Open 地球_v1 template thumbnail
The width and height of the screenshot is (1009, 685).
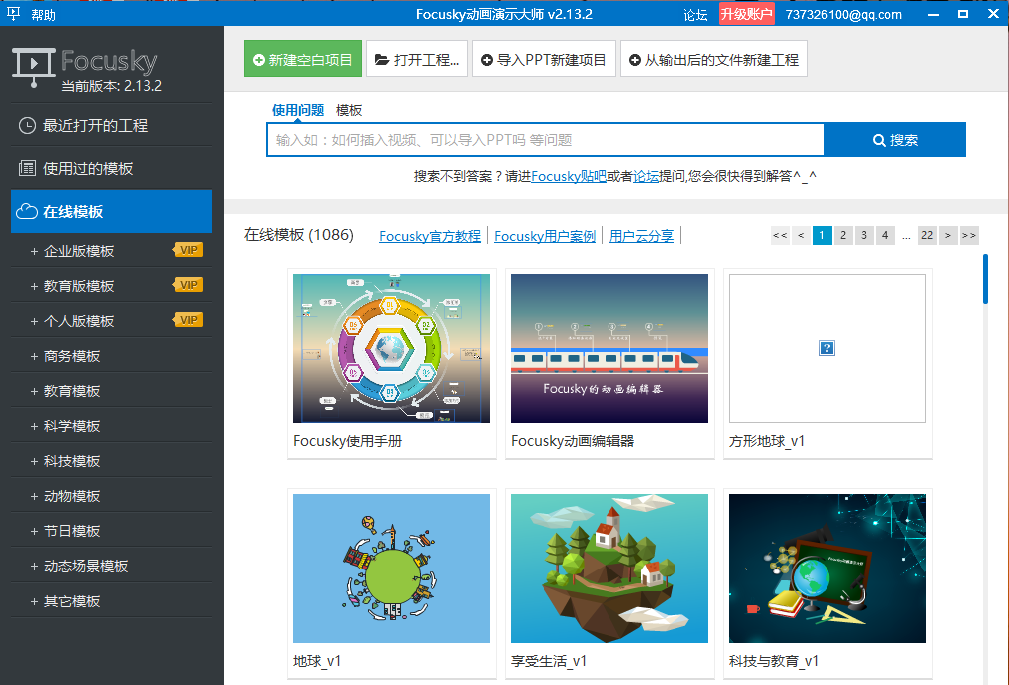coord(391,568)
